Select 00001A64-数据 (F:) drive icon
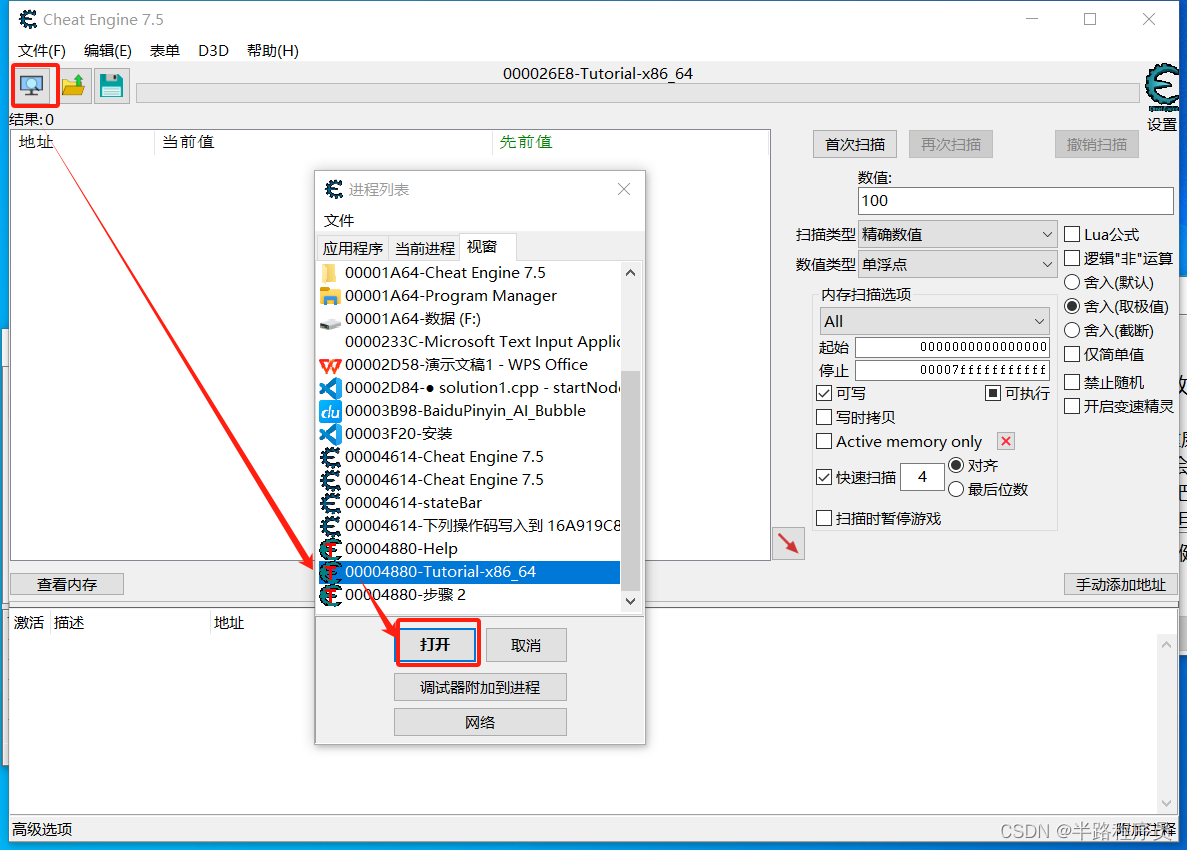The image size is (1187, 850). click(x=330, y=323)
